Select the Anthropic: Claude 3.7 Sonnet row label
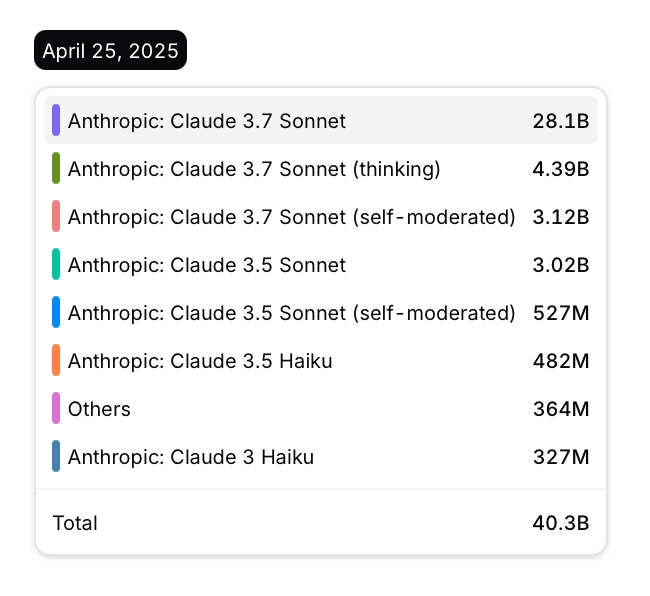650x596 pixels. 207,121
